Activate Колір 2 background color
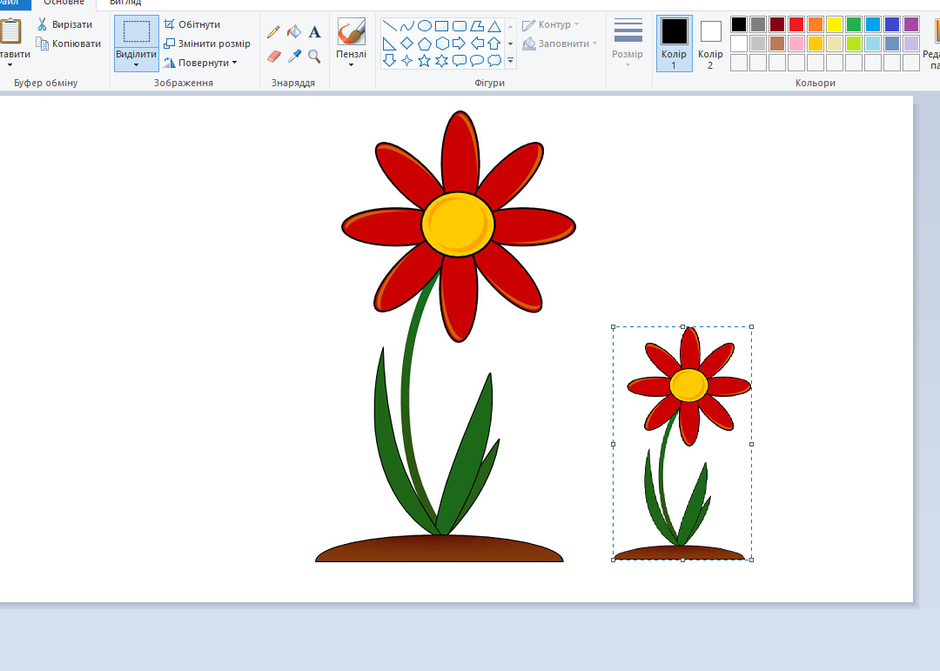940x671 pixels. [x=710, y=43]
